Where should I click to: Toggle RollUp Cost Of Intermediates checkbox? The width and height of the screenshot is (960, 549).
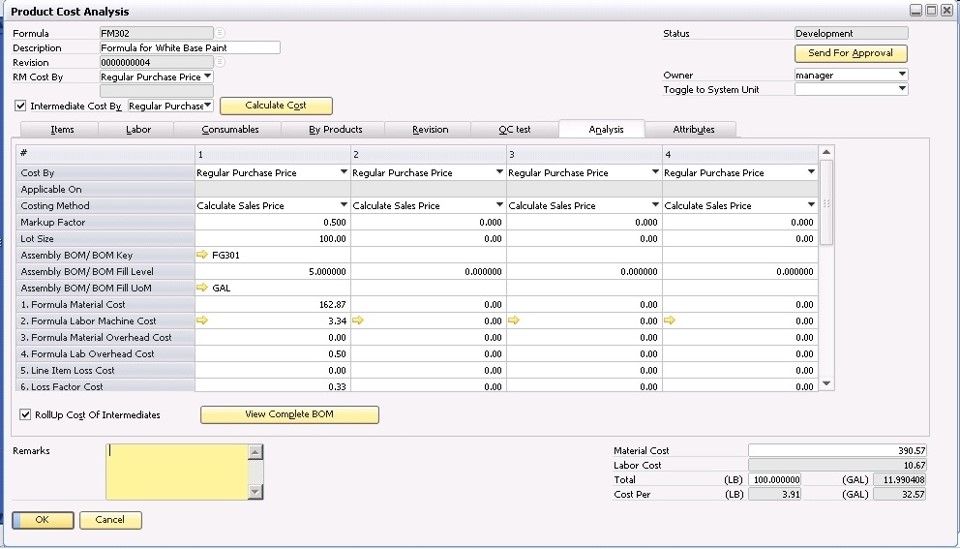tap(25, 414)
